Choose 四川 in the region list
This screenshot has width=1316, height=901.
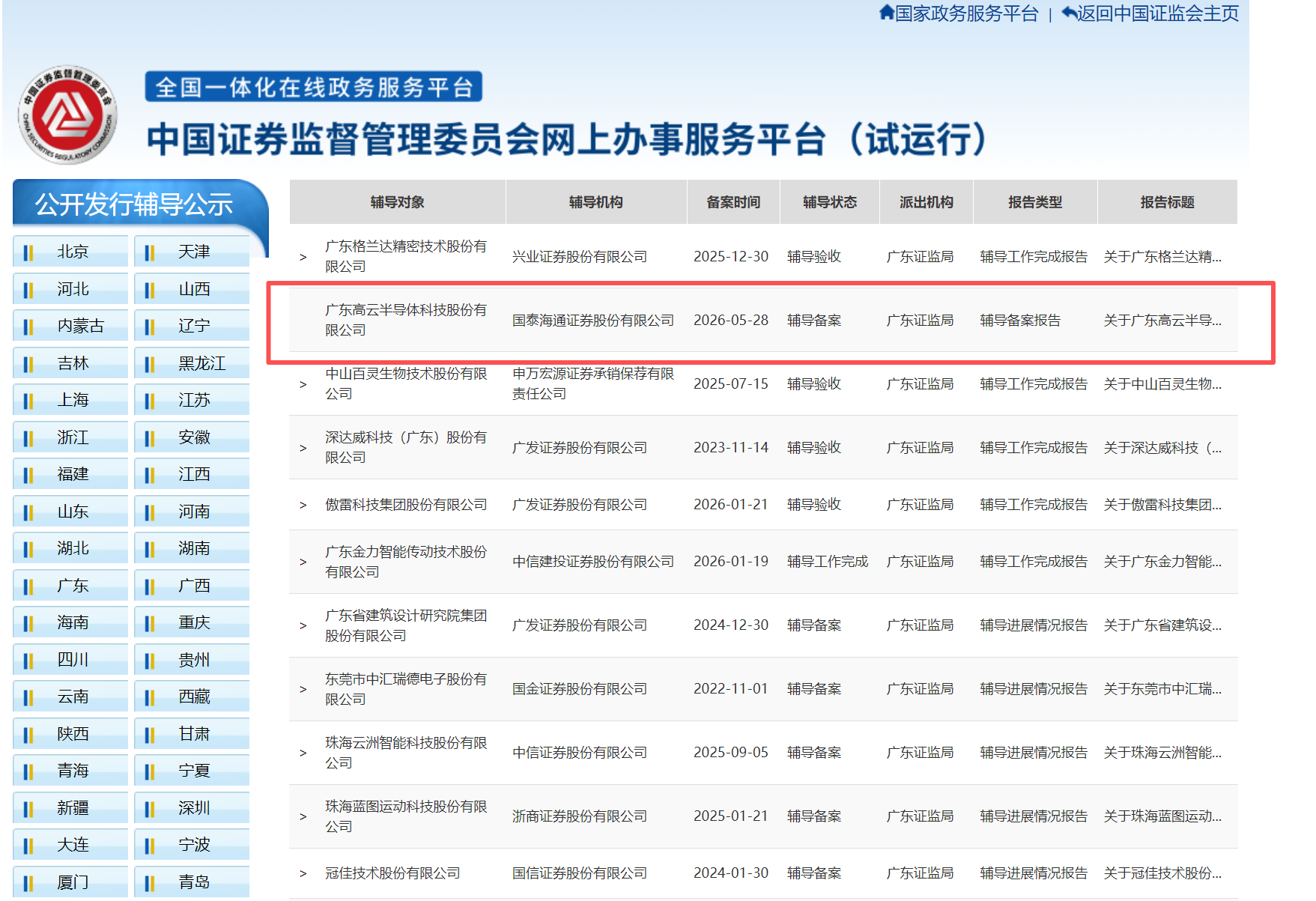tap(70, 660)
